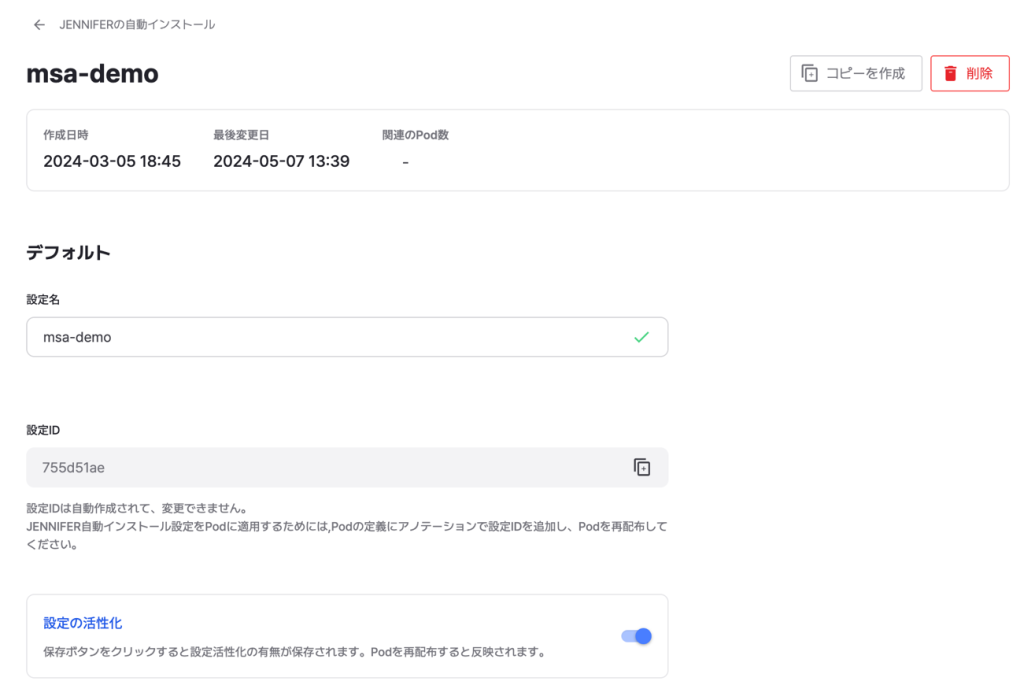Image resolution: width=1024 pixels, height=696 pixels.
Task: Click the 設定ID help text below field
Action: [346, 526]
